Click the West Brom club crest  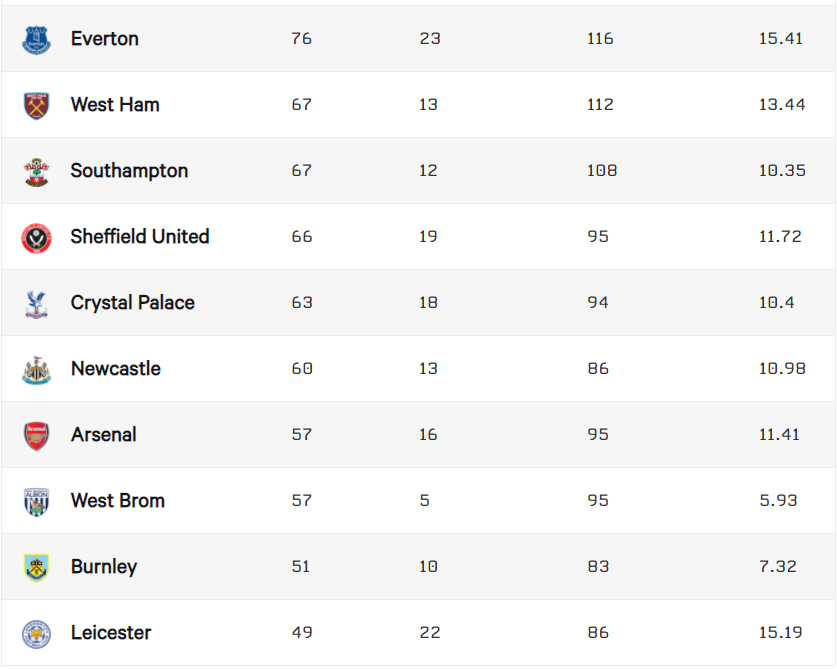coord(36,501)
